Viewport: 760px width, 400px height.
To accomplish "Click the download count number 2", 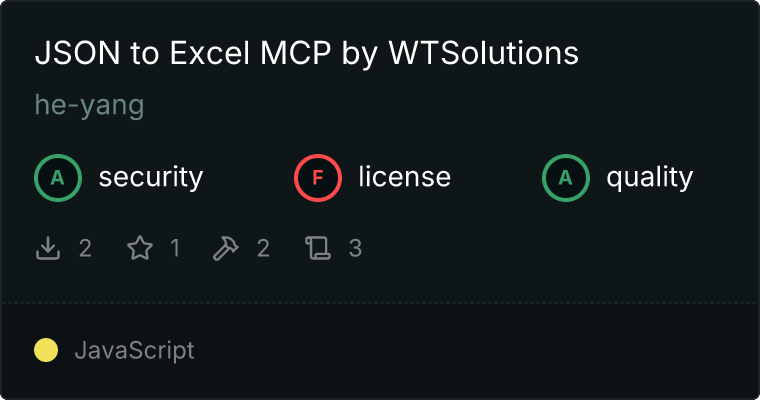I will coord(85,248).
